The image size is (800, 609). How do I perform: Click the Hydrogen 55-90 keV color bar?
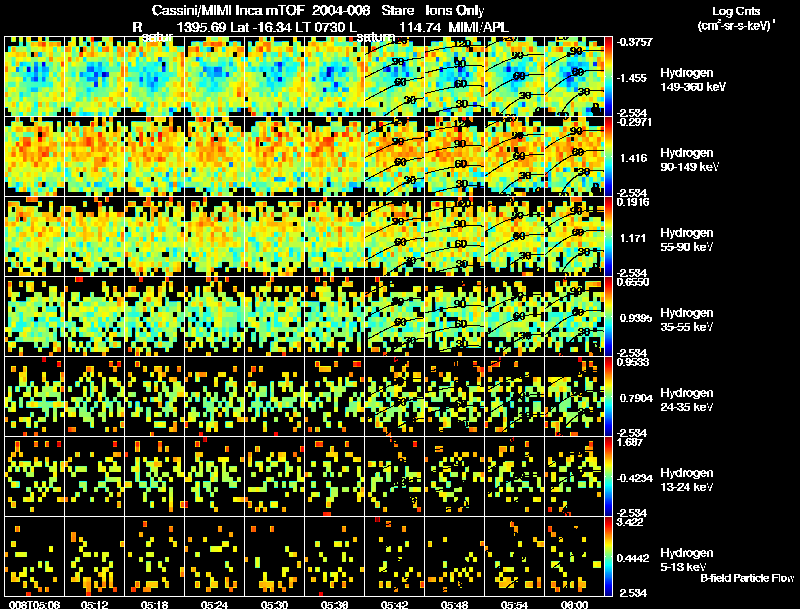tap(608, 237)
